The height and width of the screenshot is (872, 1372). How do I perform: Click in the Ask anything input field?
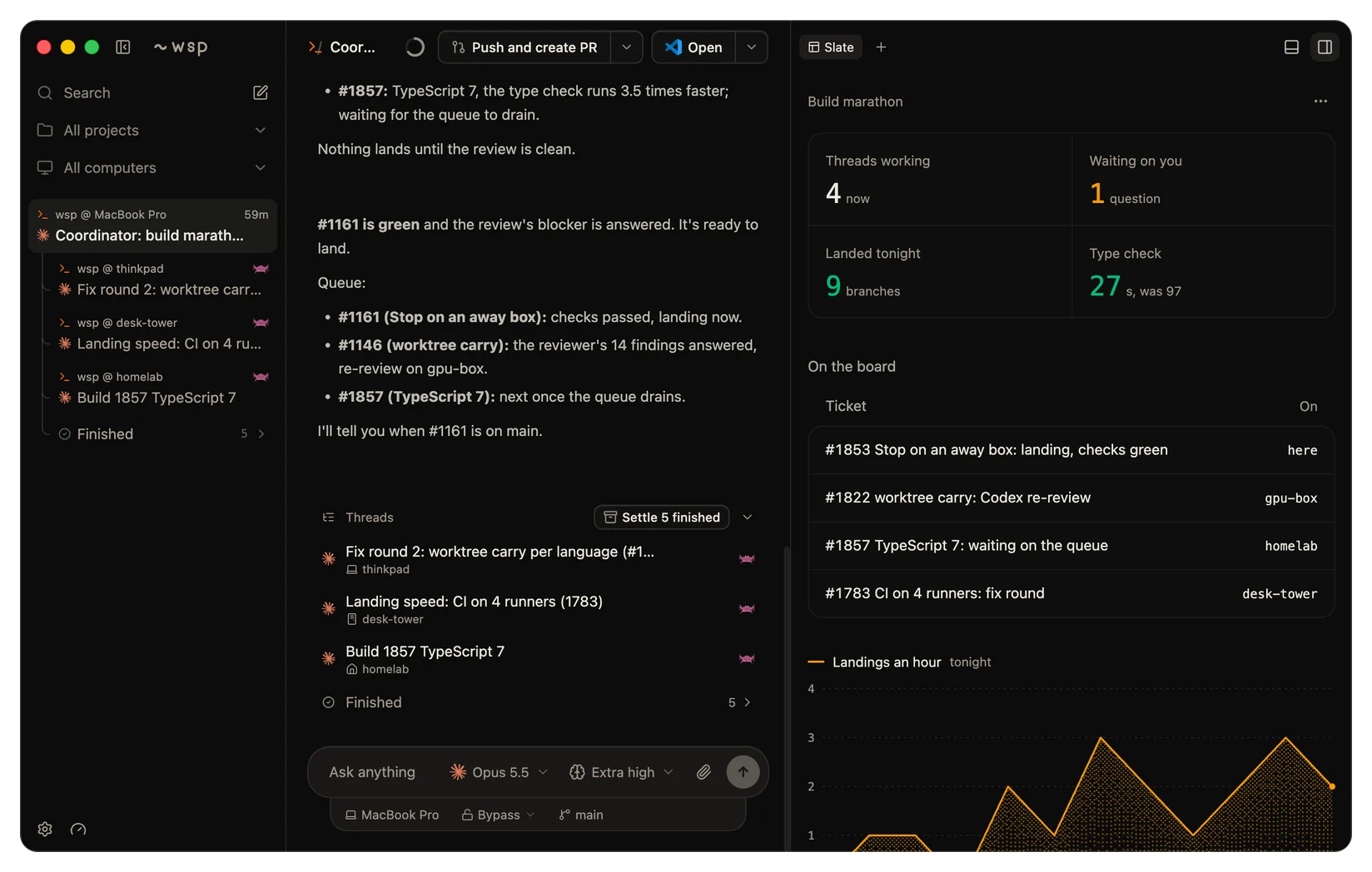[372, 772]
